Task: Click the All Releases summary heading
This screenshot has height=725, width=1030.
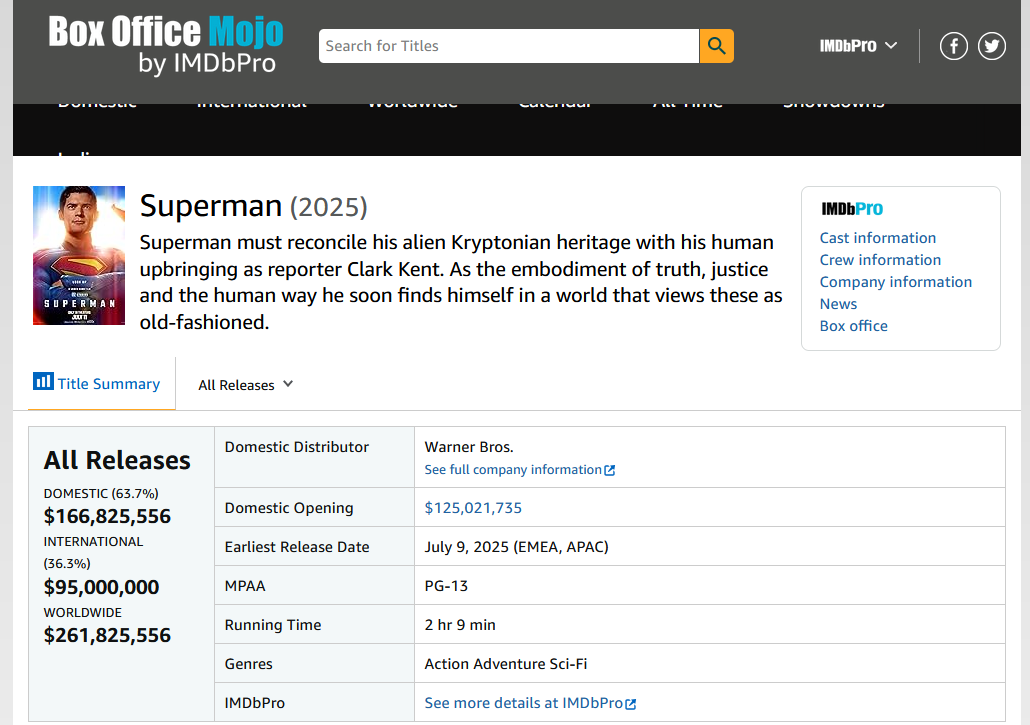Action: point(117,460)
